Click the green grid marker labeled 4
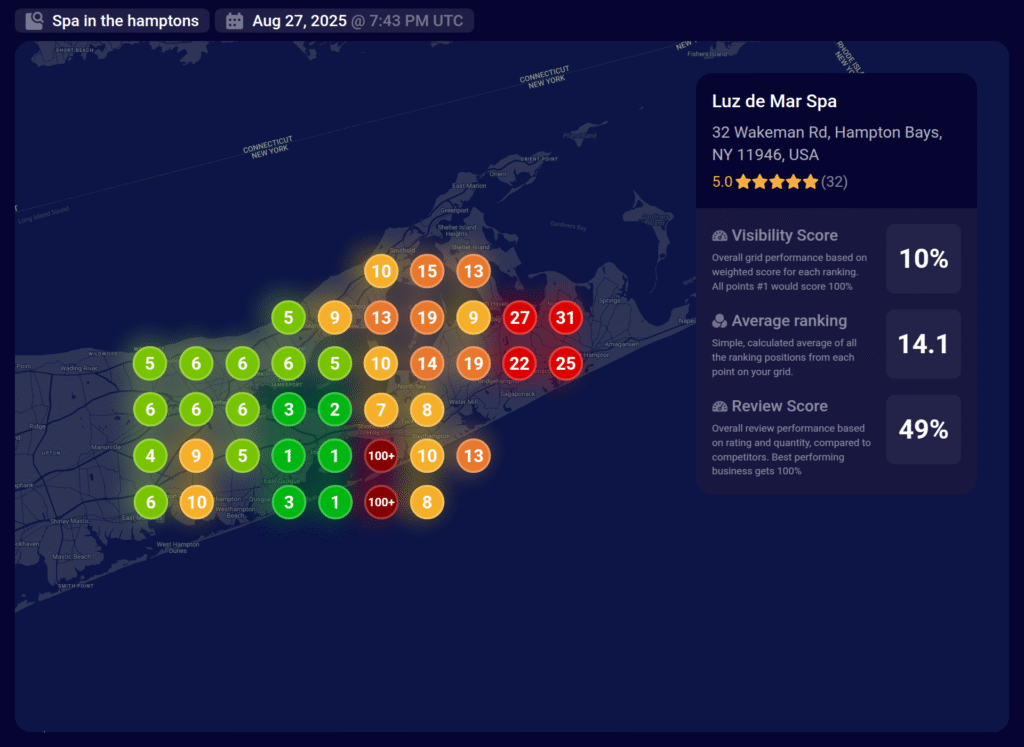1024x747 pixels. pyautogui.click(x=151, y=456)
